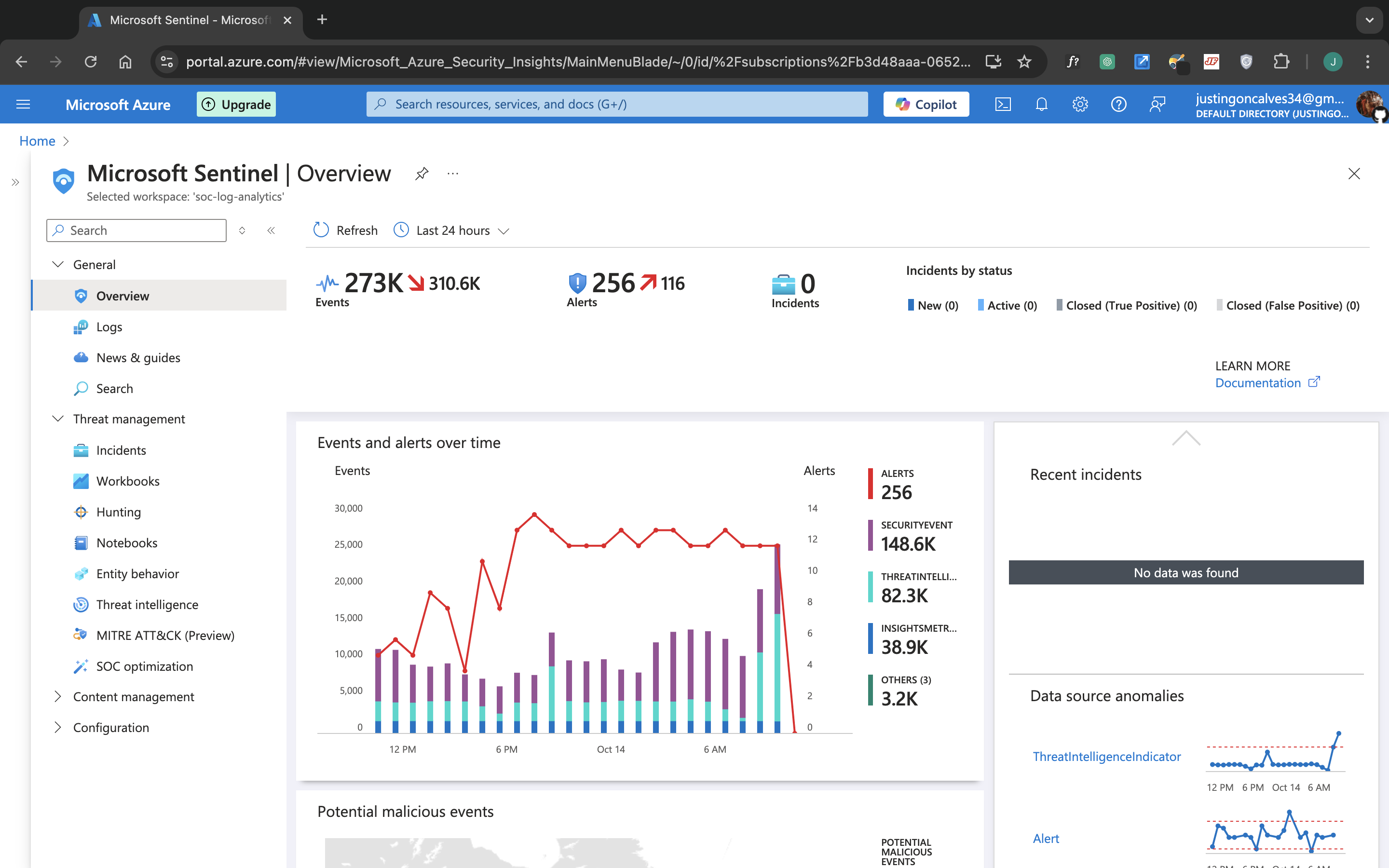1389x868 pixels.
Task: Click the Threat intelligence icon
Action: (81, 605)
